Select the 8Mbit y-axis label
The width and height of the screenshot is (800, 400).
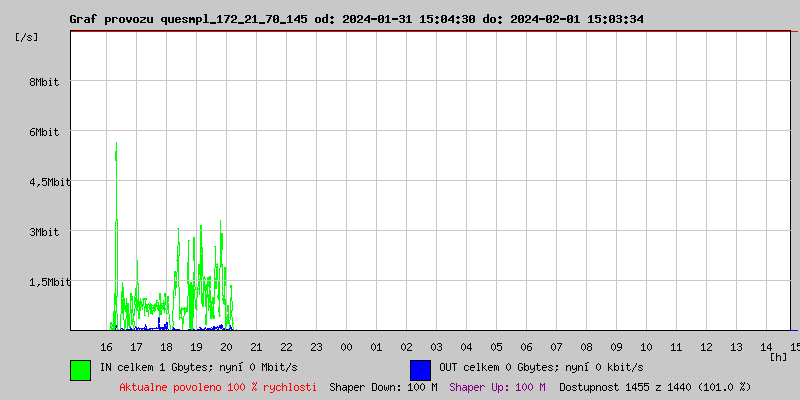tap(44, 82)
